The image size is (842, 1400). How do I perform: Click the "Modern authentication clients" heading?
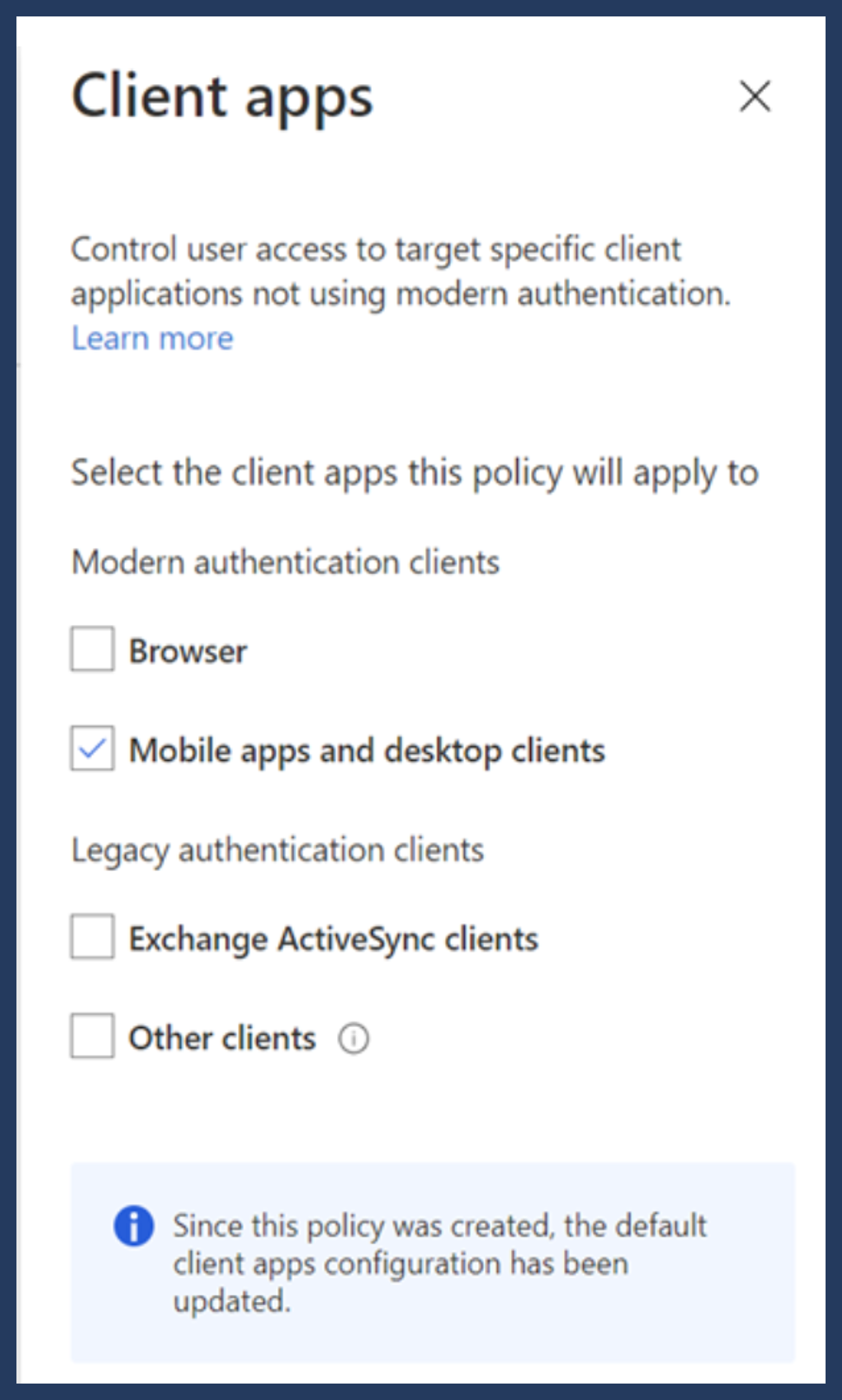[x=286, y=563]
